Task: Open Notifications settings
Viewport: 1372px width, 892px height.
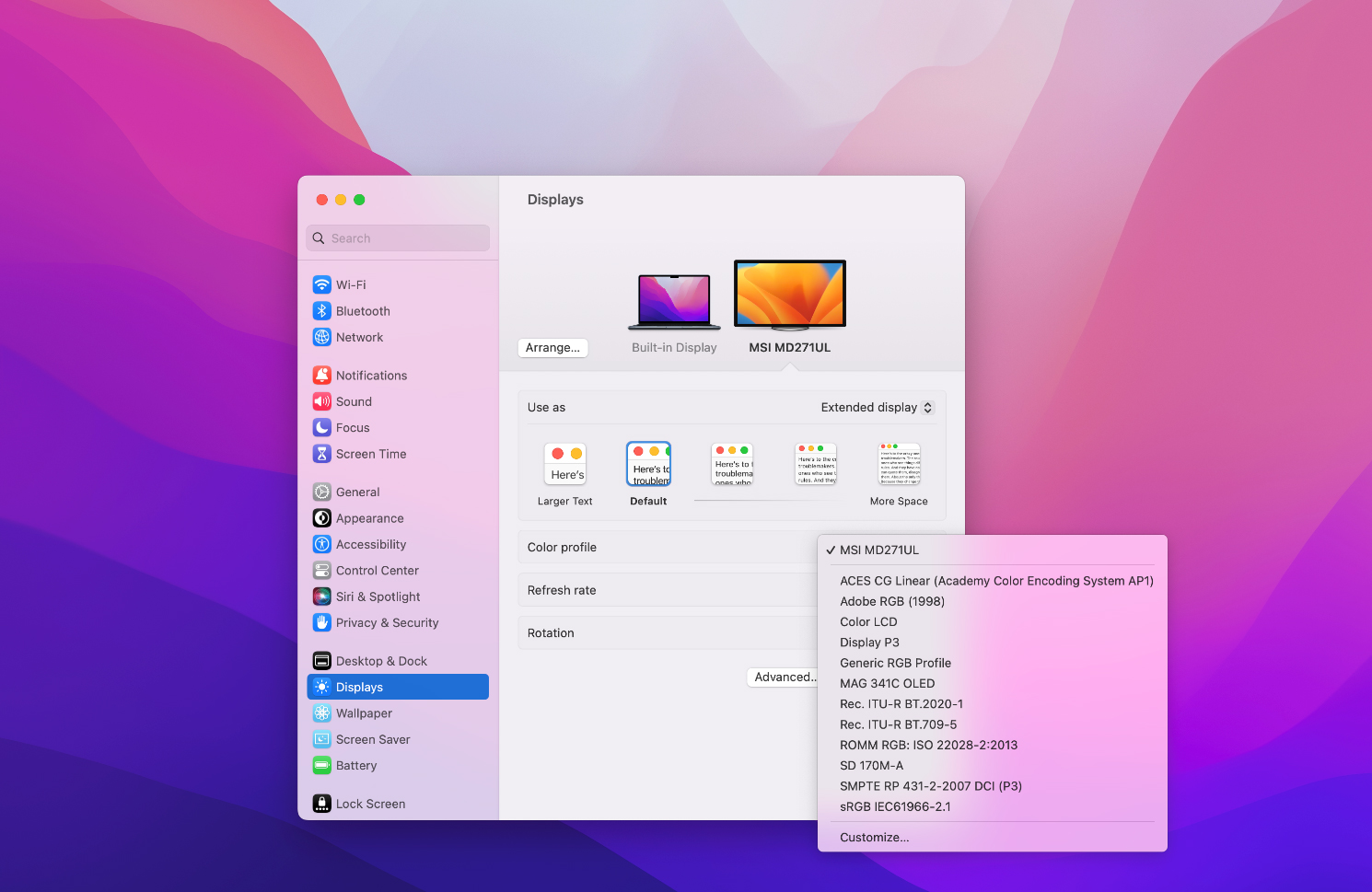Action: (371, 375)
